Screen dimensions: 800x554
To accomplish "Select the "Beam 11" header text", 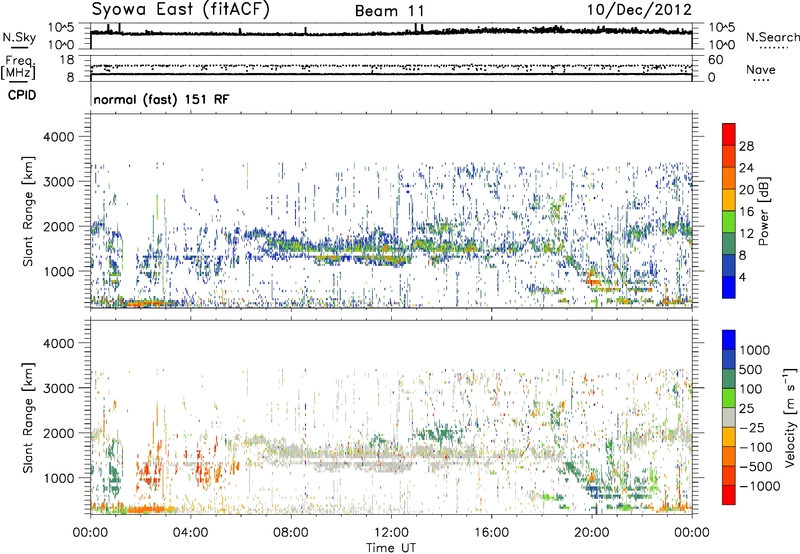I will coord(389,11).
